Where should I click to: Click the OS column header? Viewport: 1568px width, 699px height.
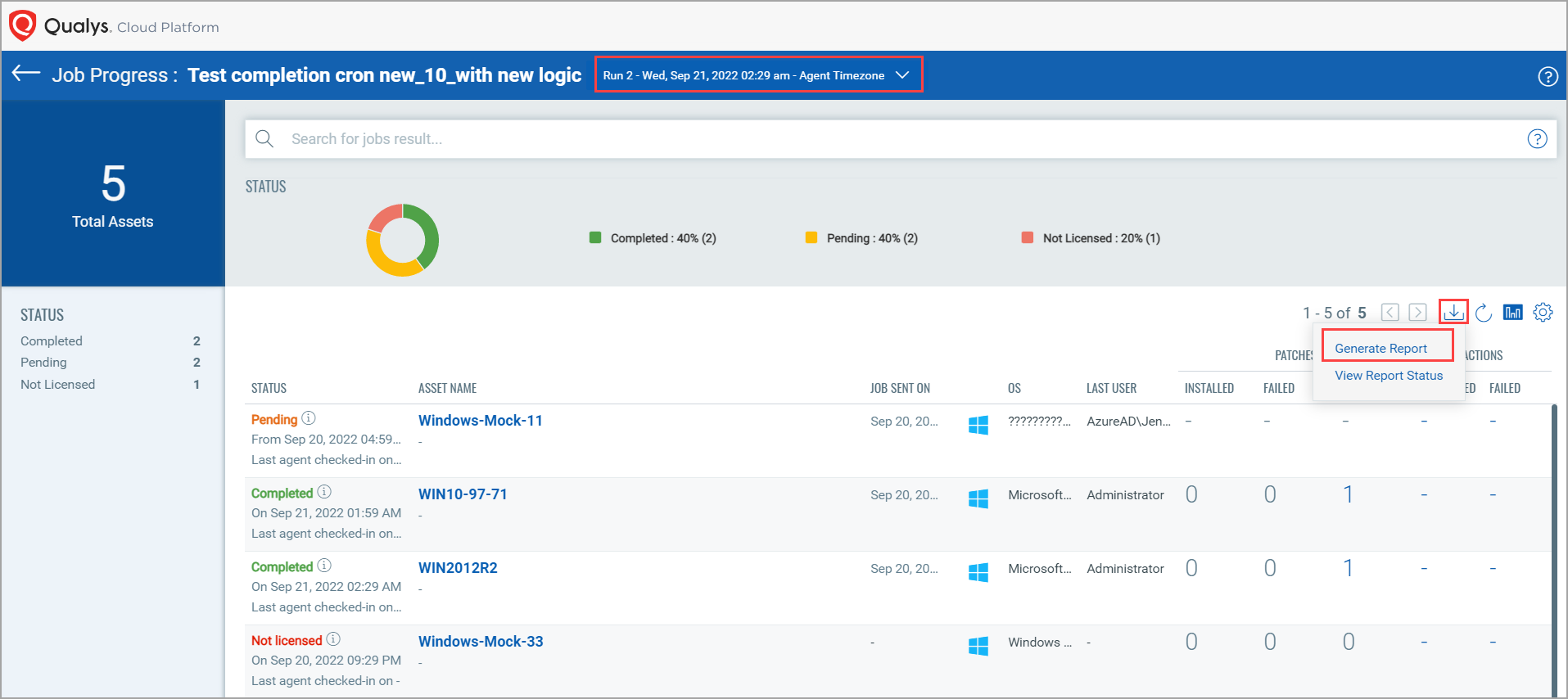coord(1014,388)
